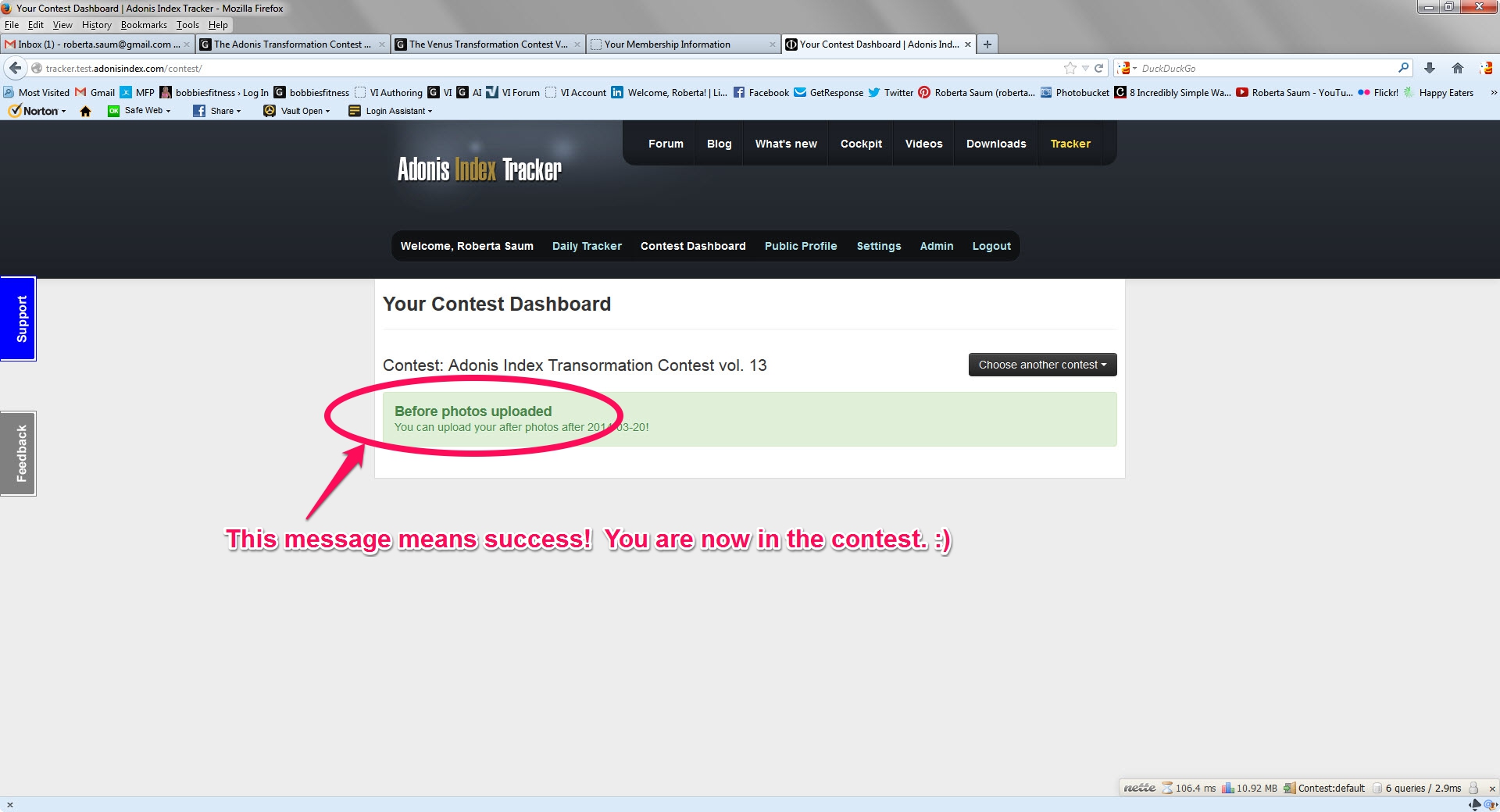Open the Downloads nav link
This screenshot has width=1500, height=812.
point(996,144)
